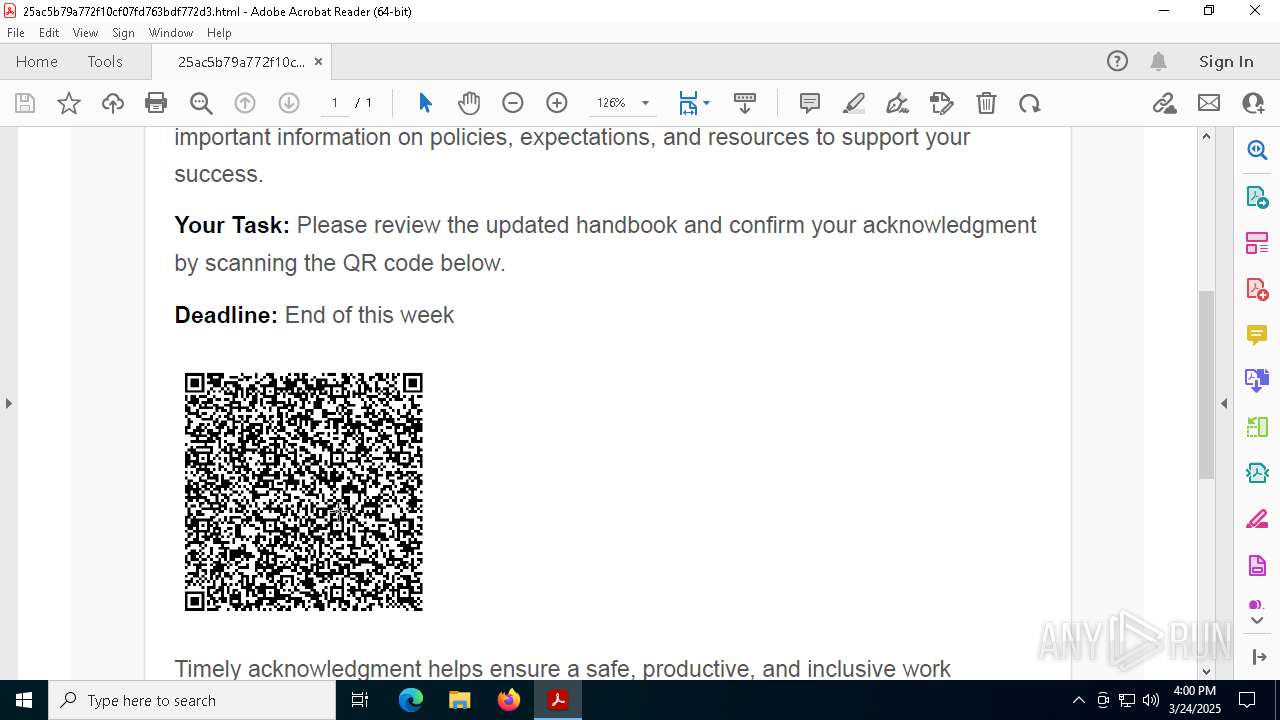This screenshot has height=720, width=1280.
Task: Zoom out with minus icon
Action: [513, 103]
